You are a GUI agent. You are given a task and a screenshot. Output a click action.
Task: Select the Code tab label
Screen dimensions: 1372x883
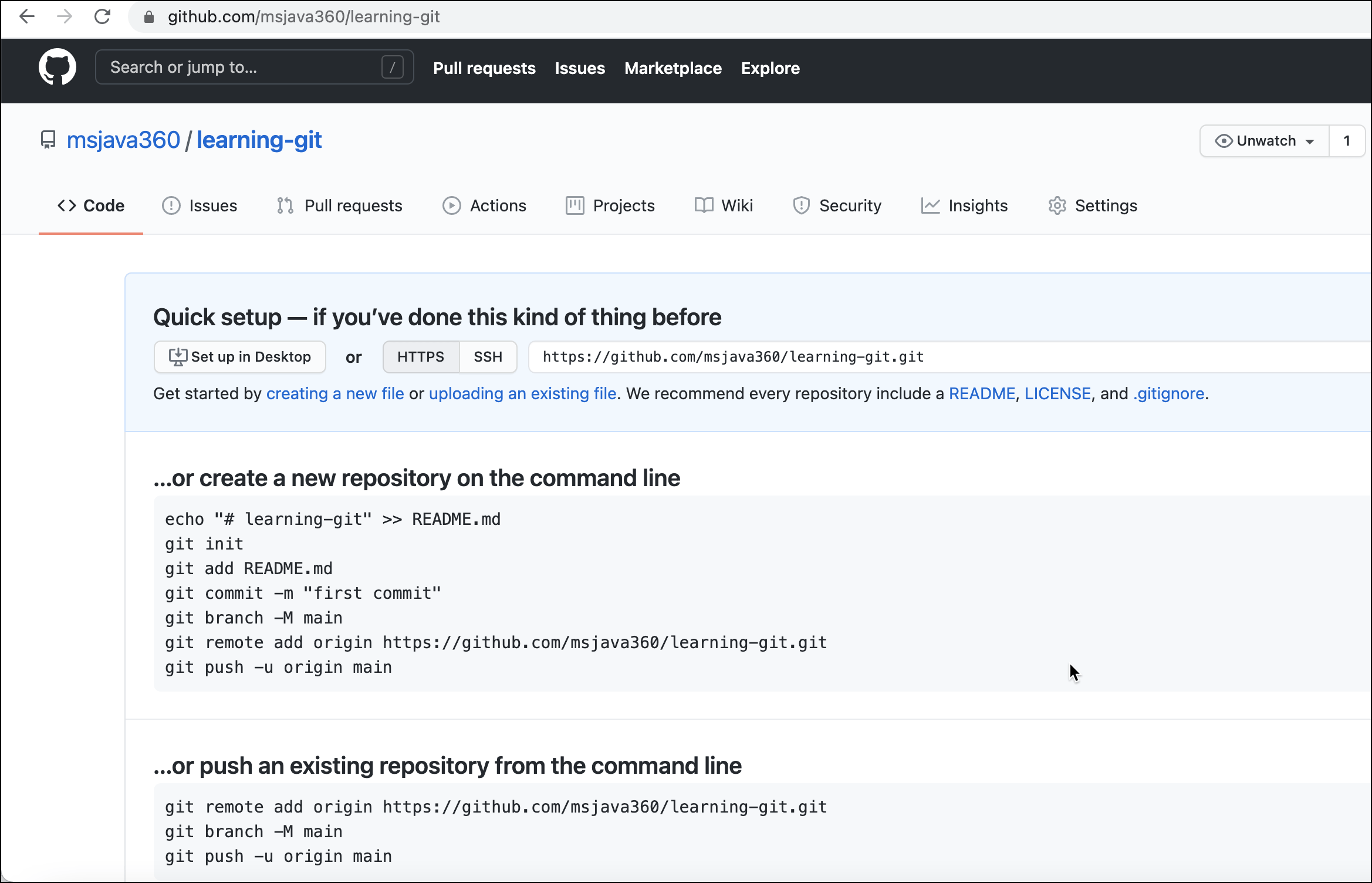pos(104,205)
